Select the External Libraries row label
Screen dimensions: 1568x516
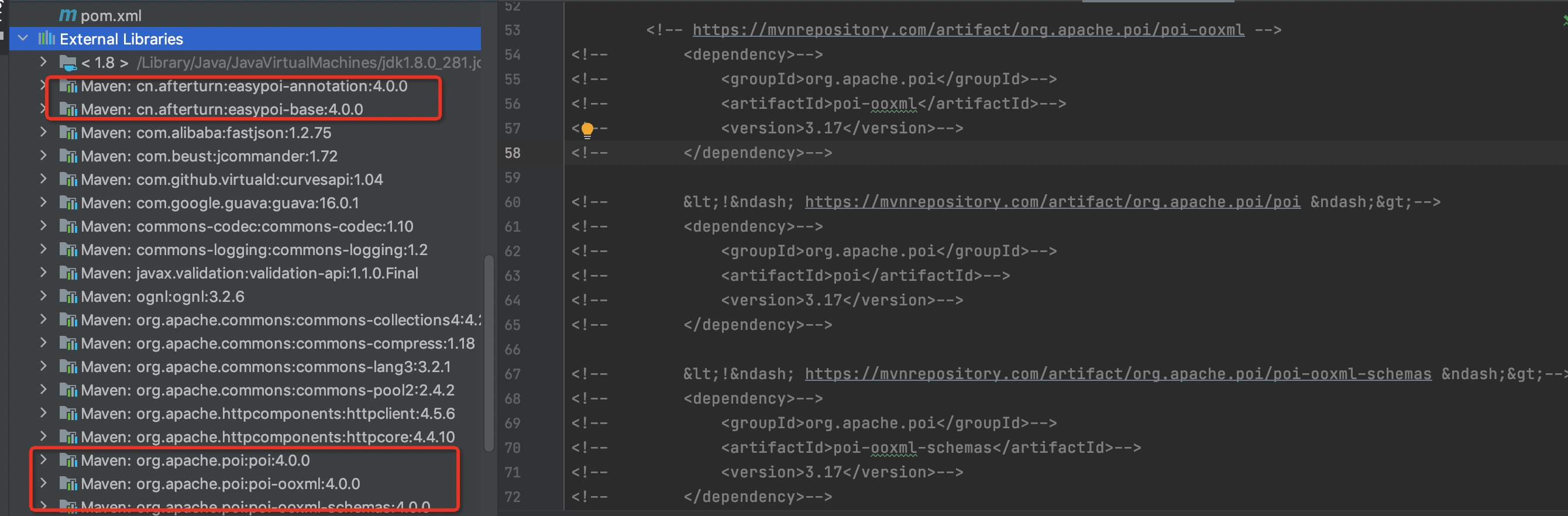tap(121, 39)
